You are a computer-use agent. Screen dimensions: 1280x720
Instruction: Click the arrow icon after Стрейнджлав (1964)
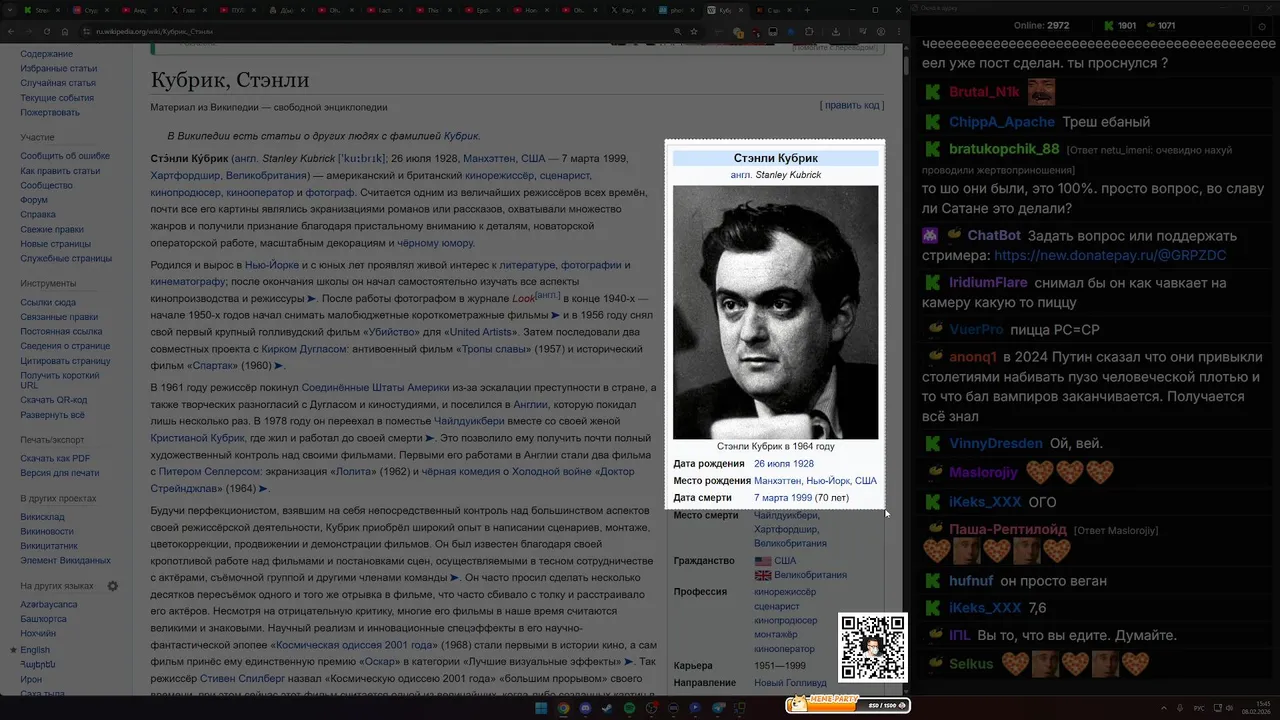(264, 489)
